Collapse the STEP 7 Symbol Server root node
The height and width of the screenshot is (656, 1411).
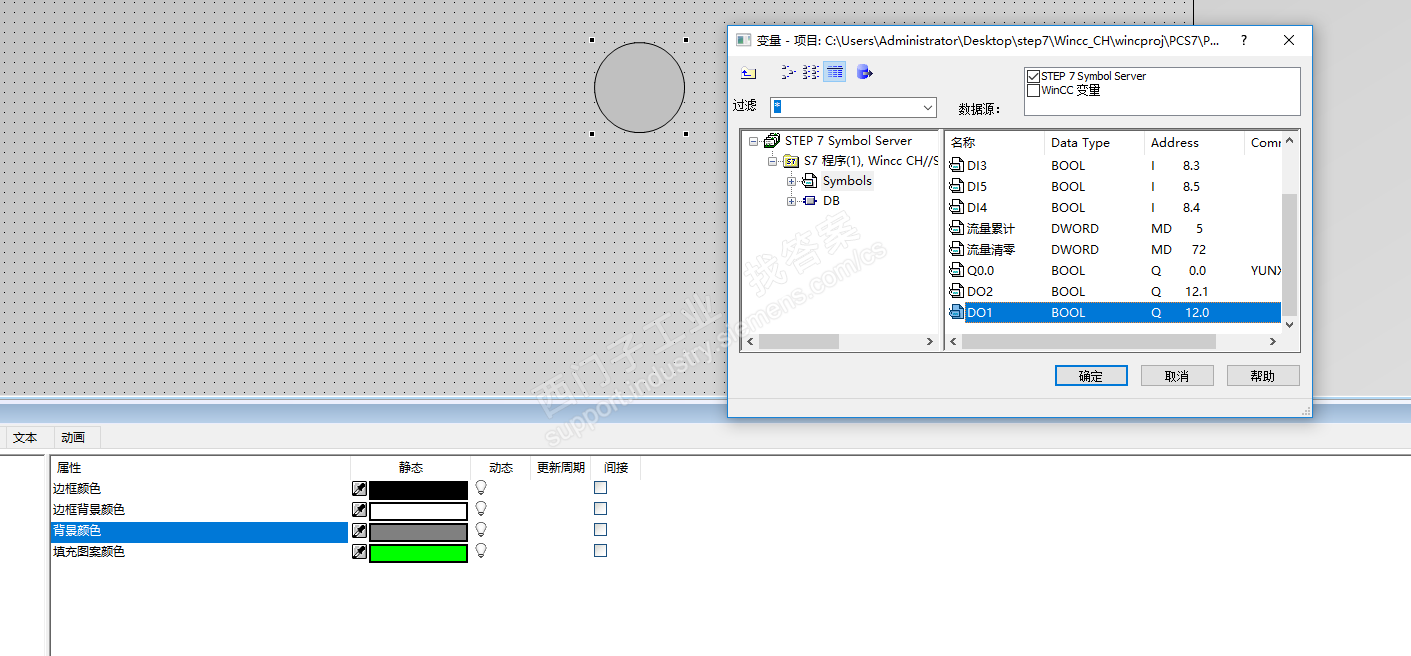[x=754, y=141]
